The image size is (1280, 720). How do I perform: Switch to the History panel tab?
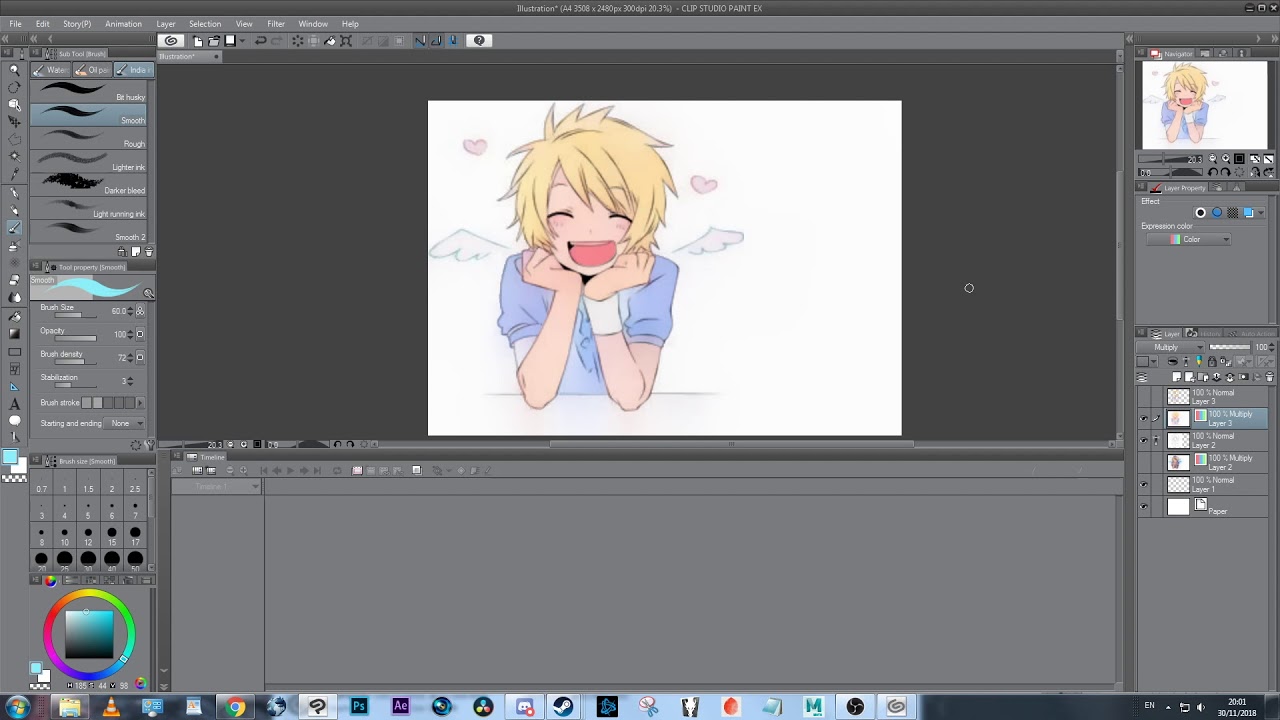(x=1203, y=333)
